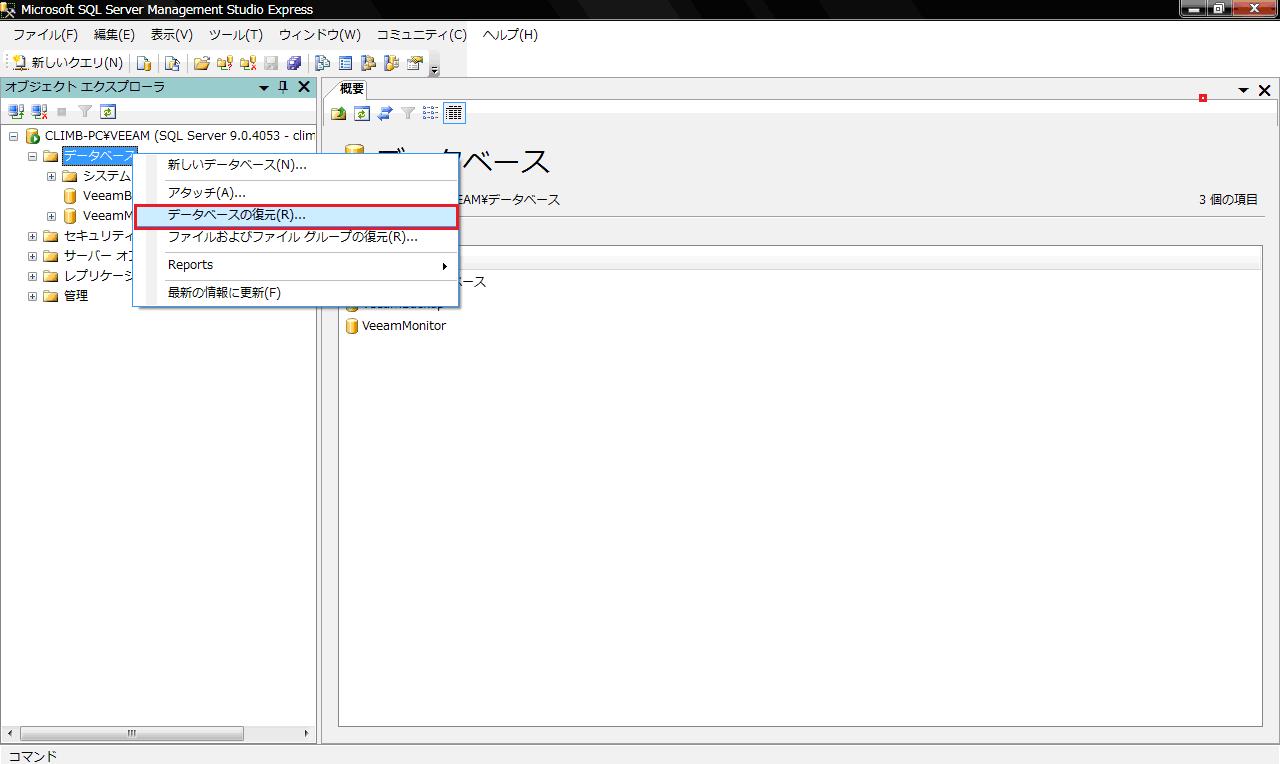
Task: Switch the Summary pane to List view
Action: click(x=431, y=113)
